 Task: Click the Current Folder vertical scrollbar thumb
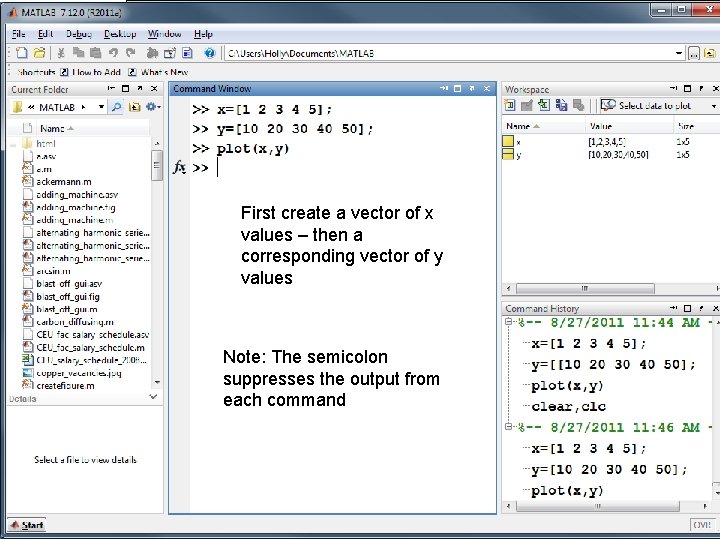click(157, 165)
